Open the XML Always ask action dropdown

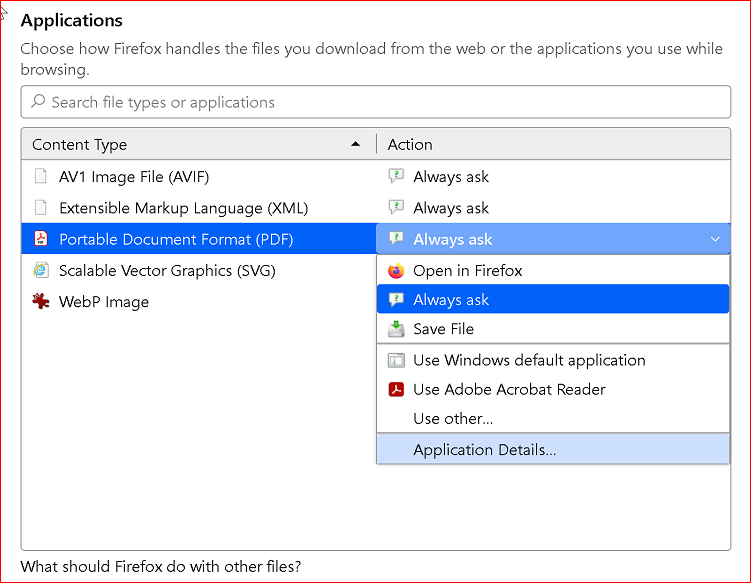[x=553, y=208]
